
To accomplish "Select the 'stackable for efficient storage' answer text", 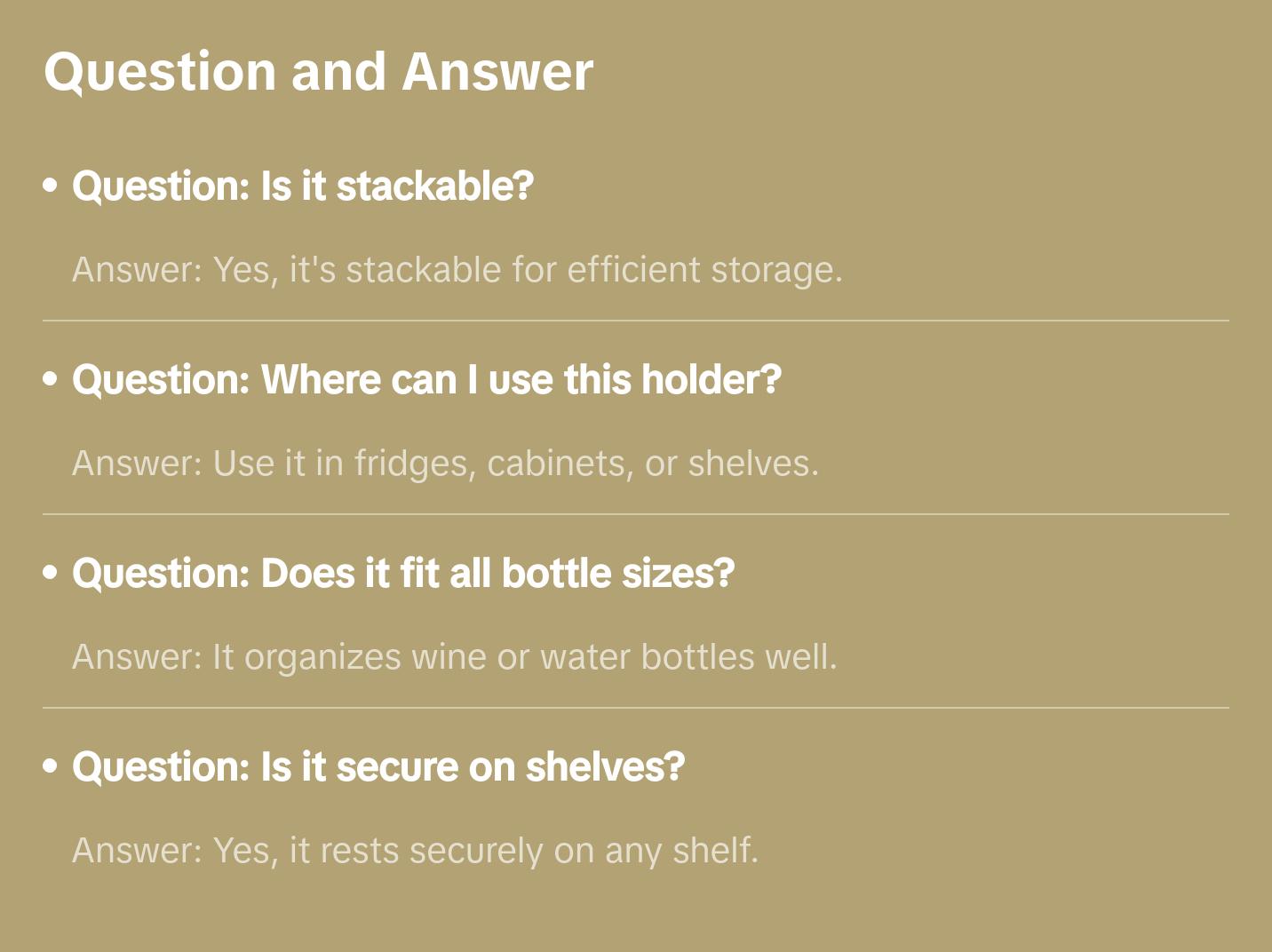I will 528,270.
